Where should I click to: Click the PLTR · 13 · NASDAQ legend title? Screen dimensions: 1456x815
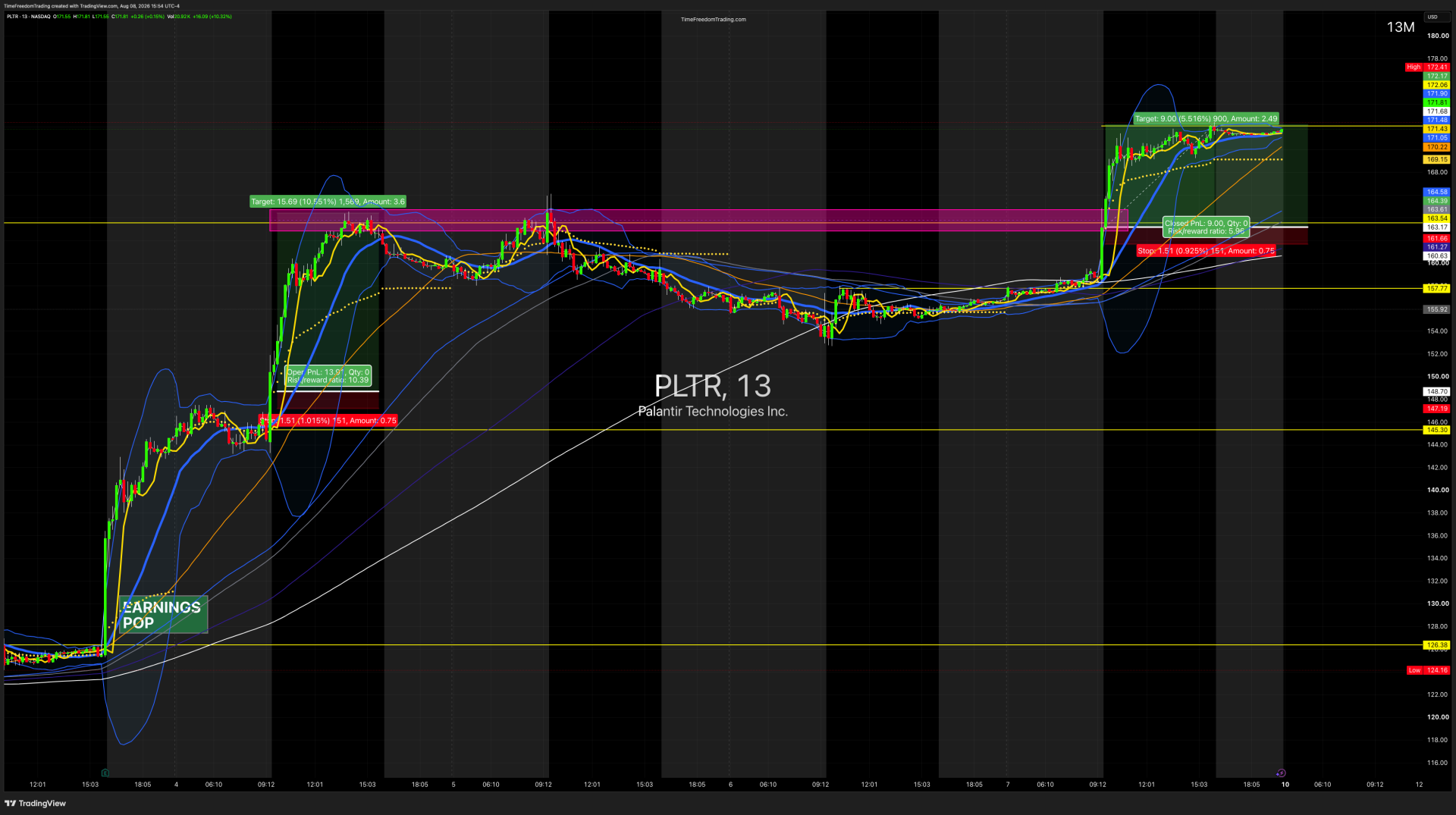29,17
